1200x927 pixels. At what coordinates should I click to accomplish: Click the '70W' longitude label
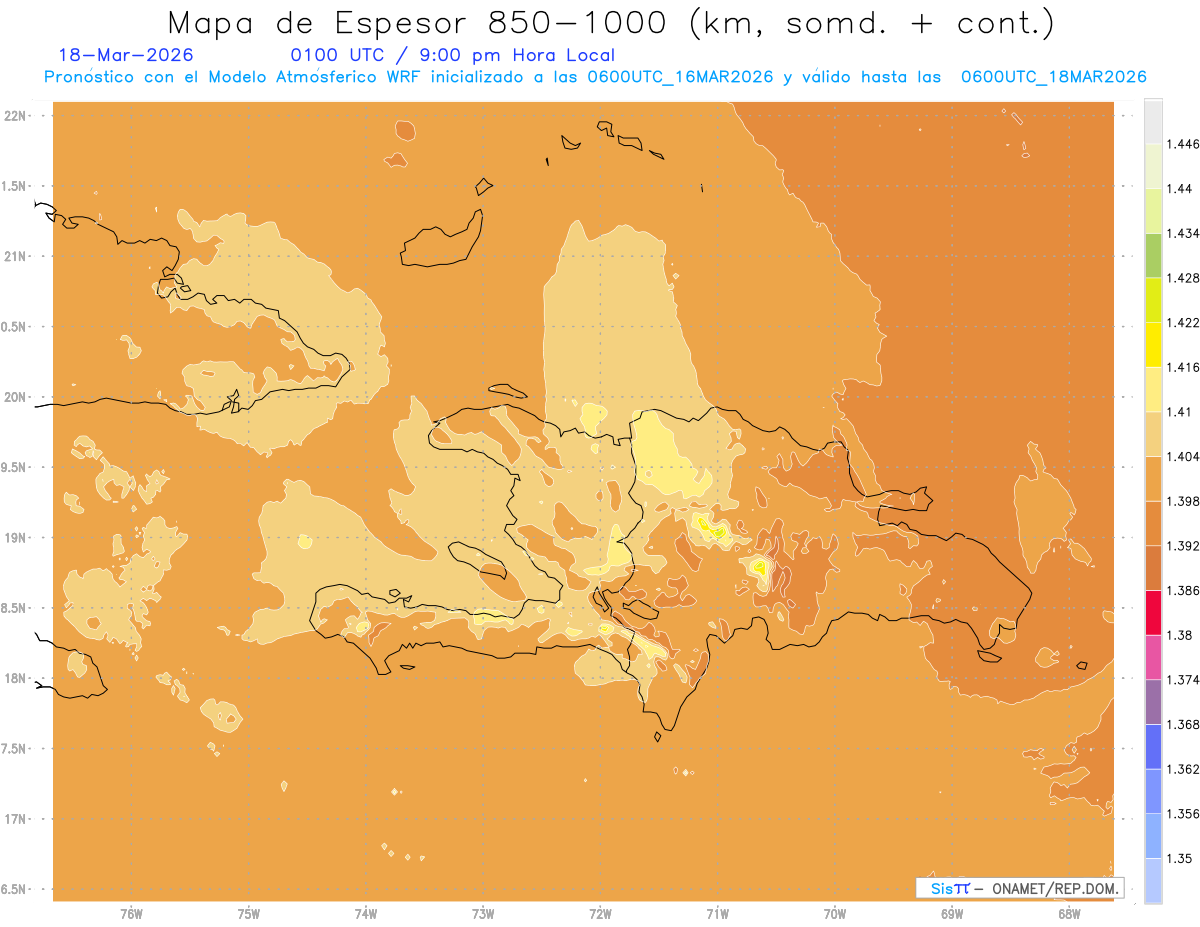(835, 914)
